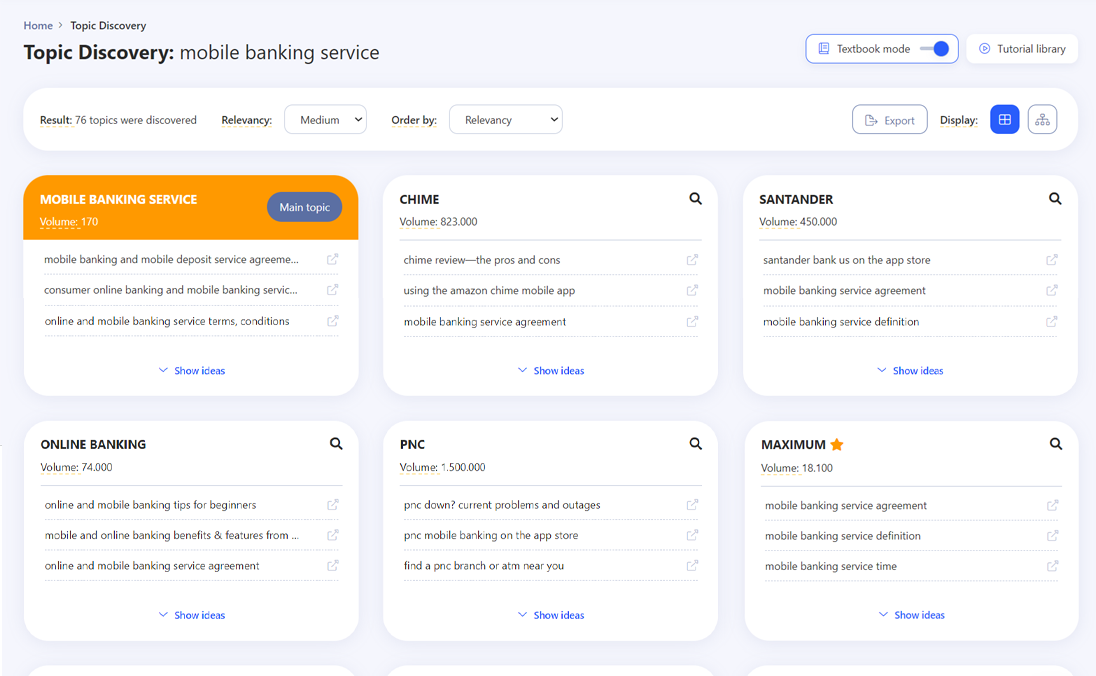Open external link for 'online and mobile banking service terms, conditions'
Image resolution: width=1096 pixels, height=676 pixels.
(333, 321)
